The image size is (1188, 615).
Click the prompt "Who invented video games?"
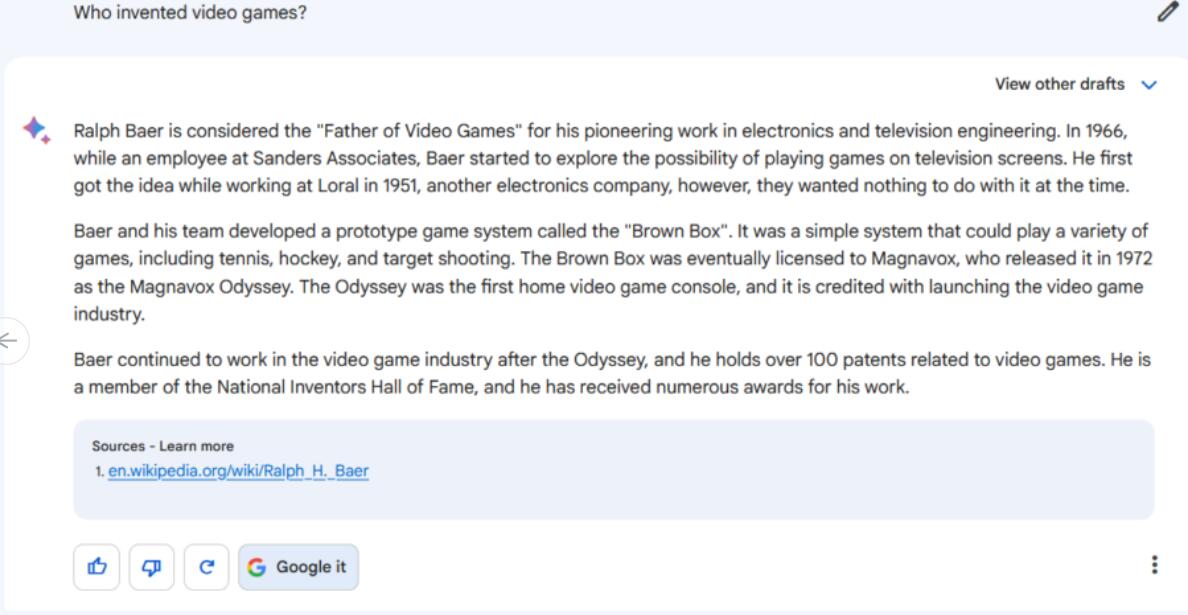click(x=190, y=14)
